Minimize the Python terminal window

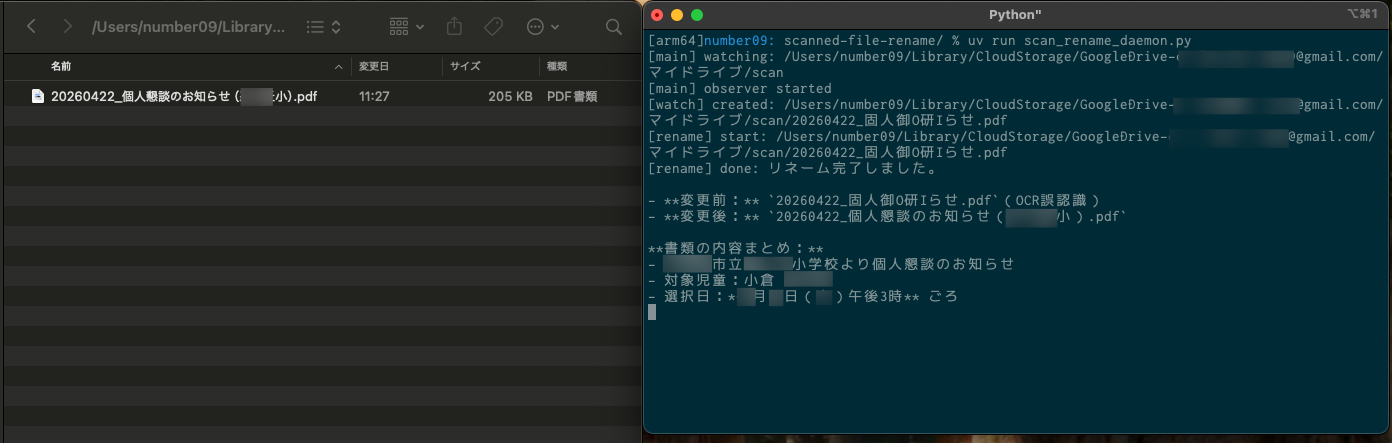(x=677, y=15)
